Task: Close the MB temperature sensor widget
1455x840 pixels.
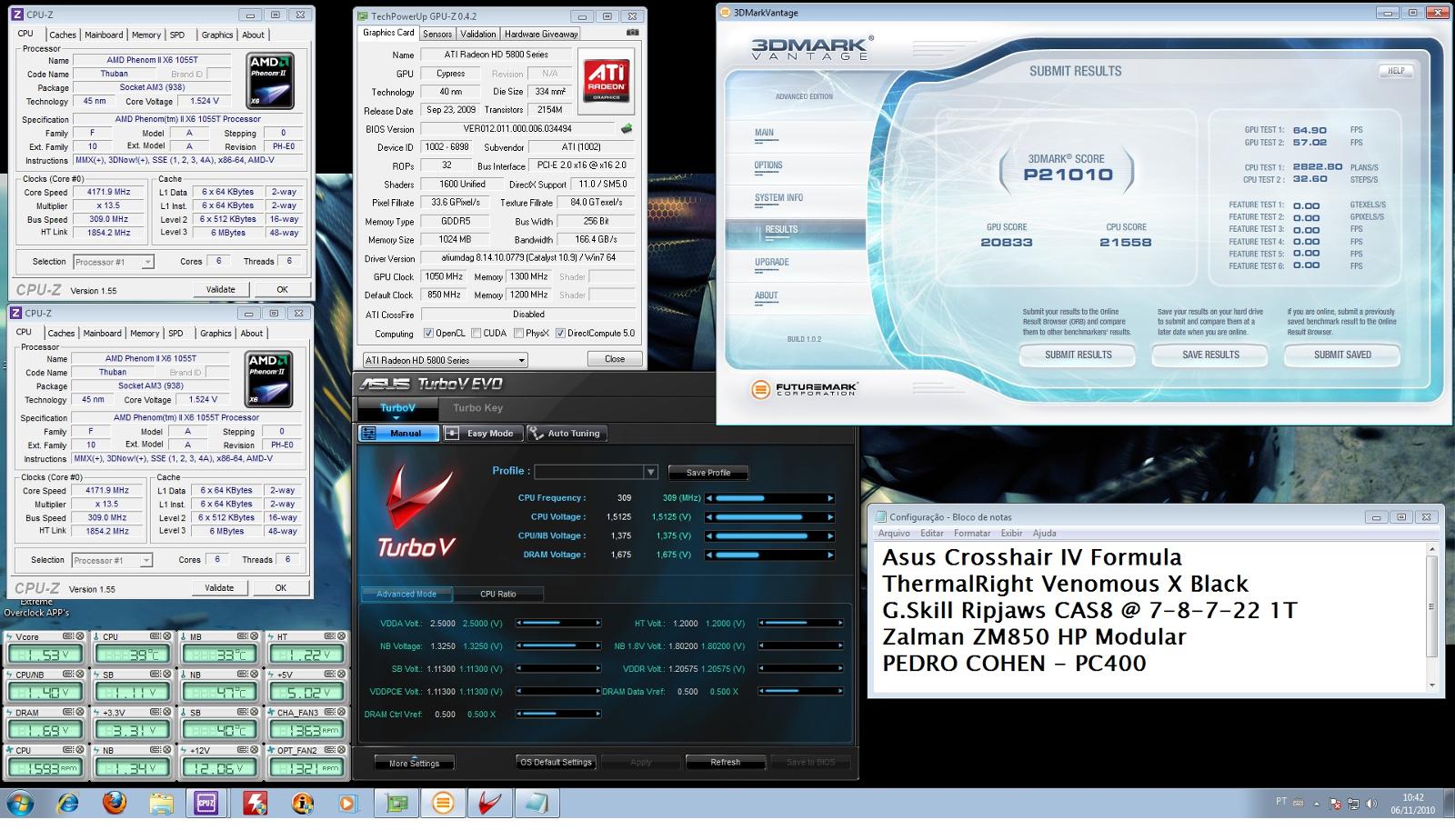Action: (x=255, y=636)
